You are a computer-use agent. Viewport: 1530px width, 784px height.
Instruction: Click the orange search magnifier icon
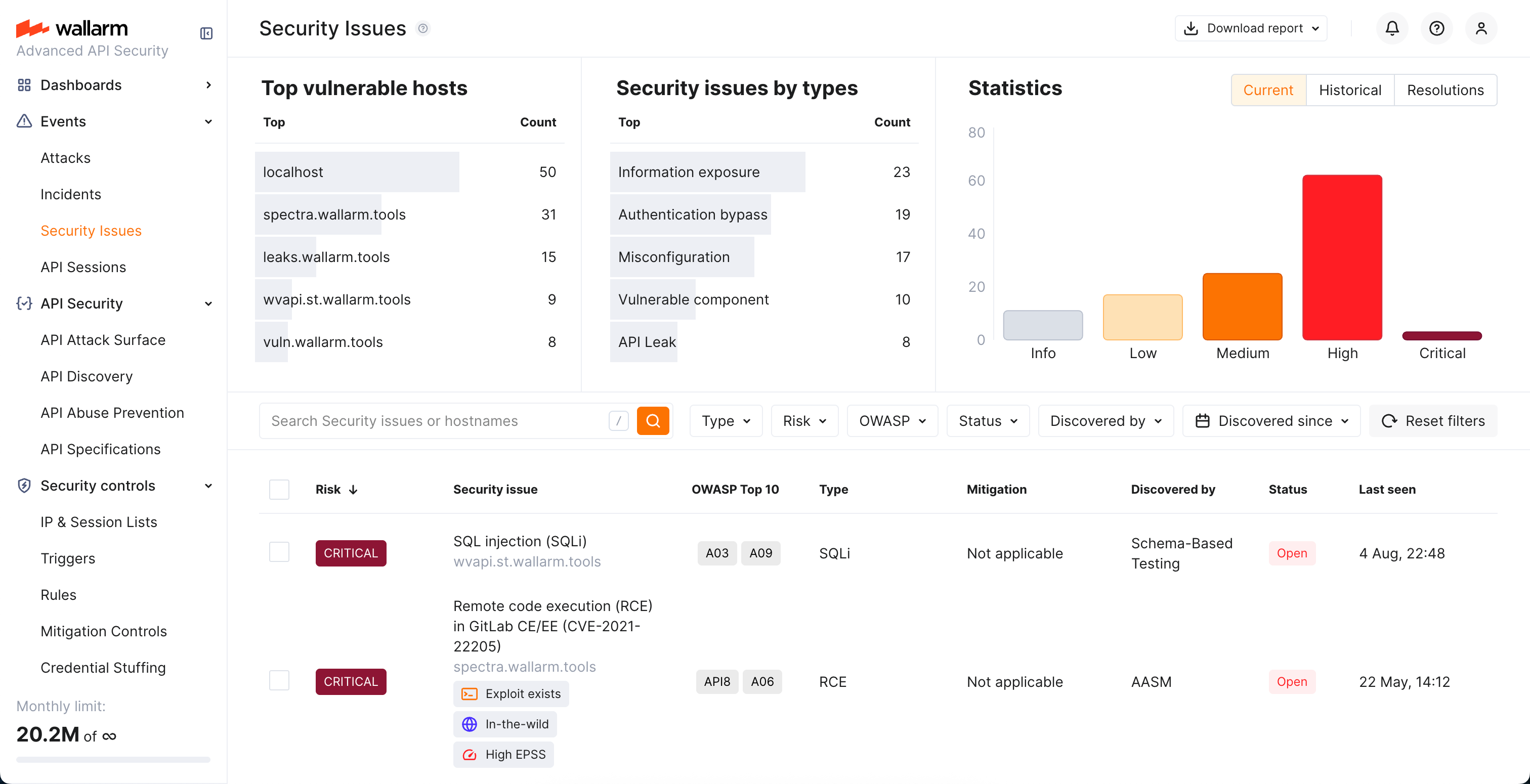pyautogui.click(x=653, y=420)
